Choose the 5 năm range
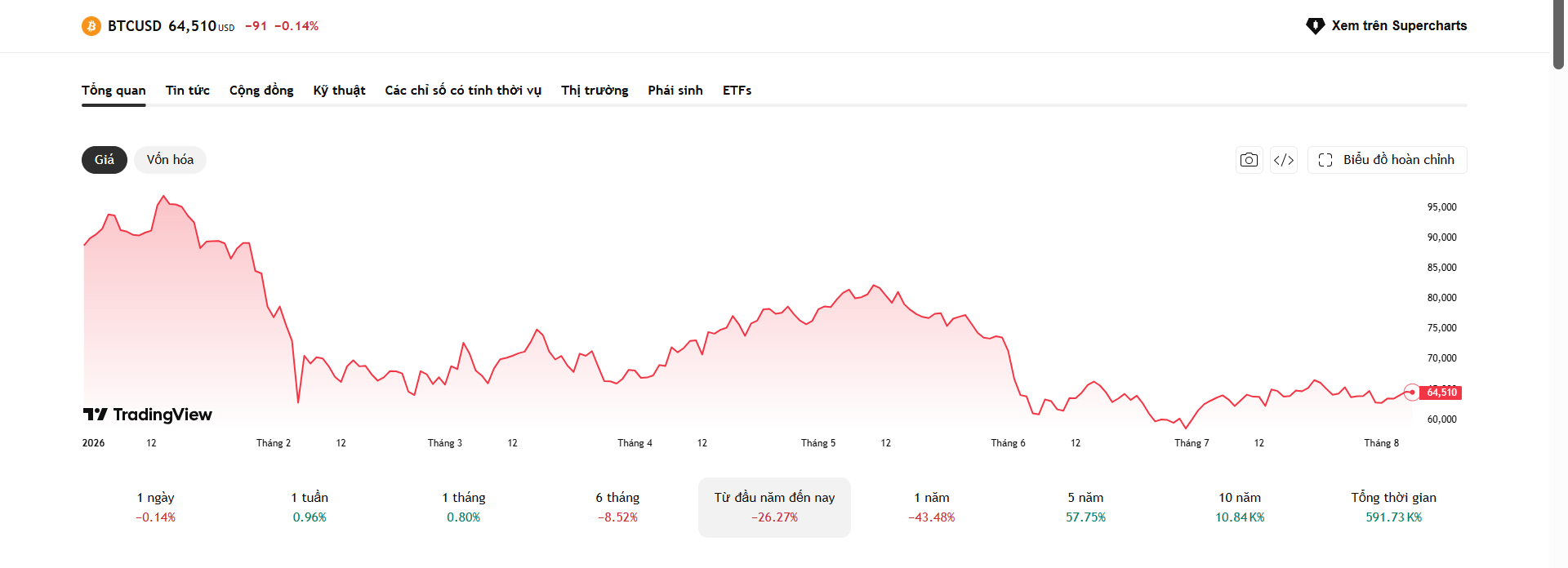Image resolution: width=1568 pixels, height=568 pixels. (x=1085, y=507)
